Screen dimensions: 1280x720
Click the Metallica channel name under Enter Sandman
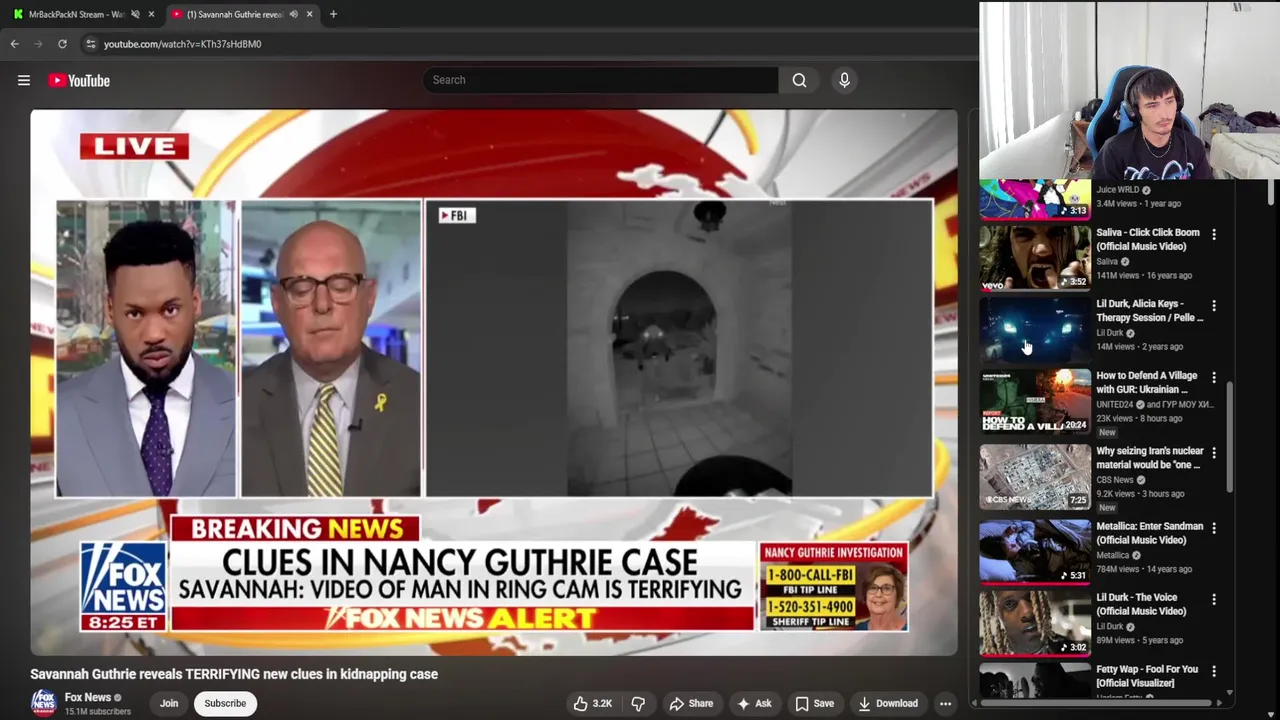pyautogui.click(x=1112, y=555)
